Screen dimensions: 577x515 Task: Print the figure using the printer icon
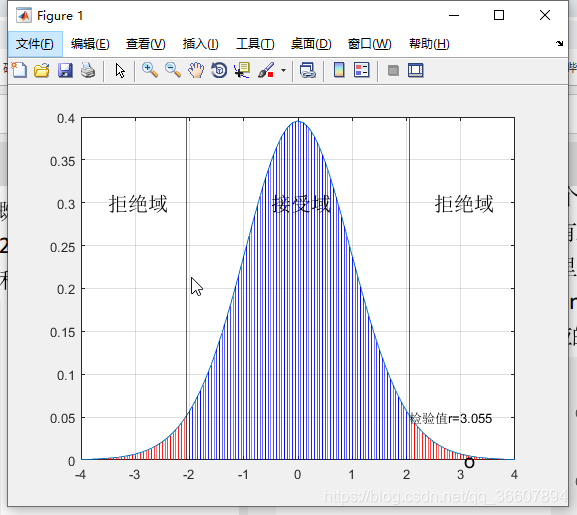[x=88, y=70]
